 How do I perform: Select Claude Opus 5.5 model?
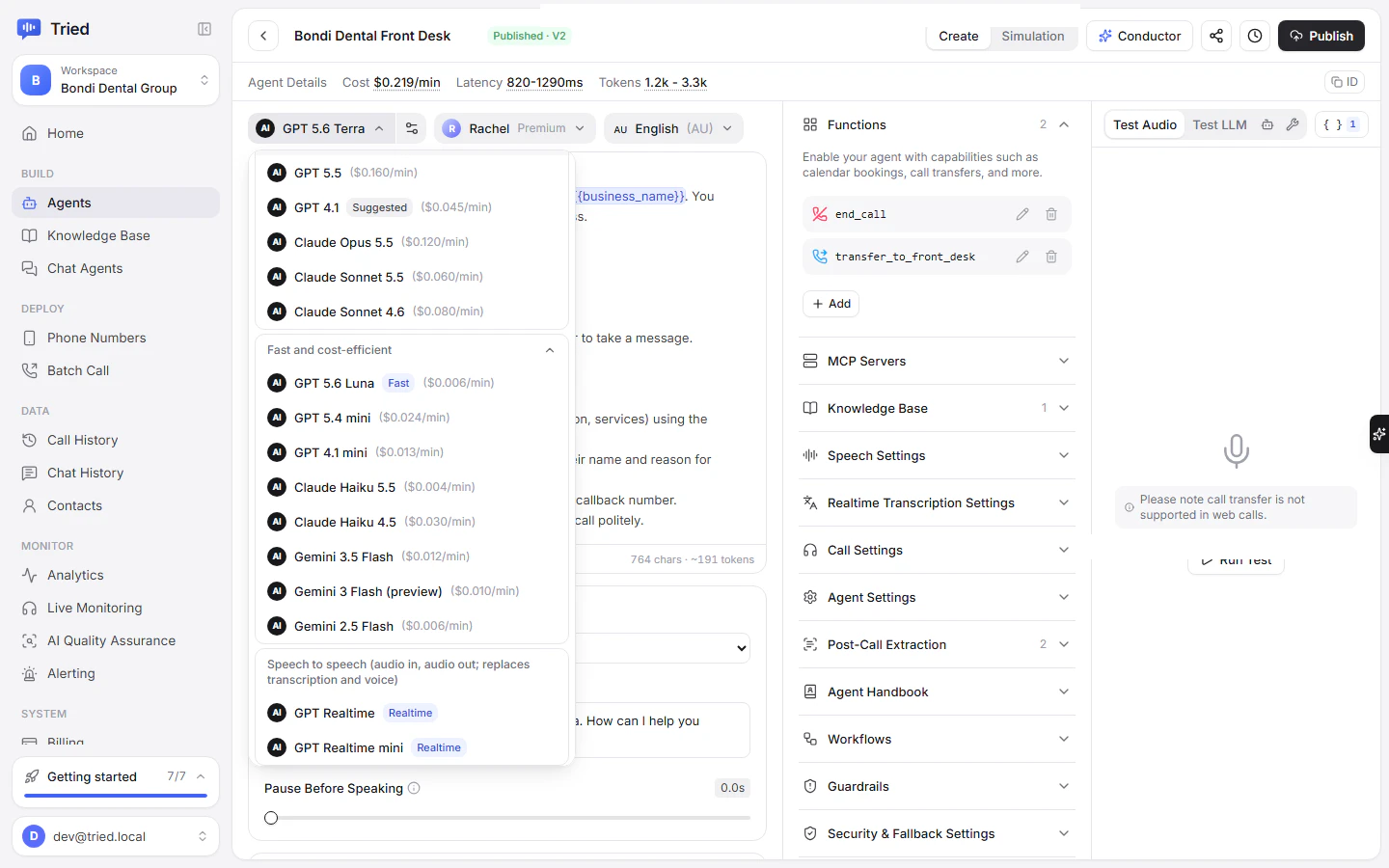click(411, 242)
